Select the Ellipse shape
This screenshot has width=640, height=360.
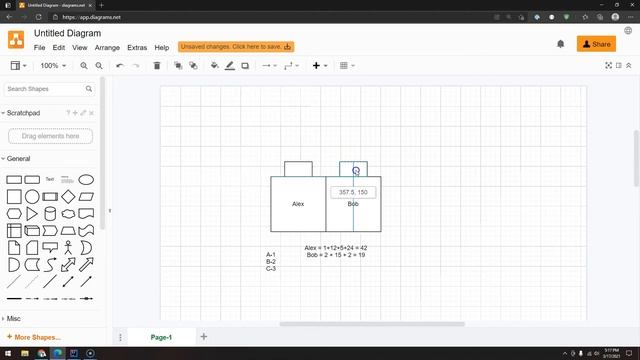[86, 180]
